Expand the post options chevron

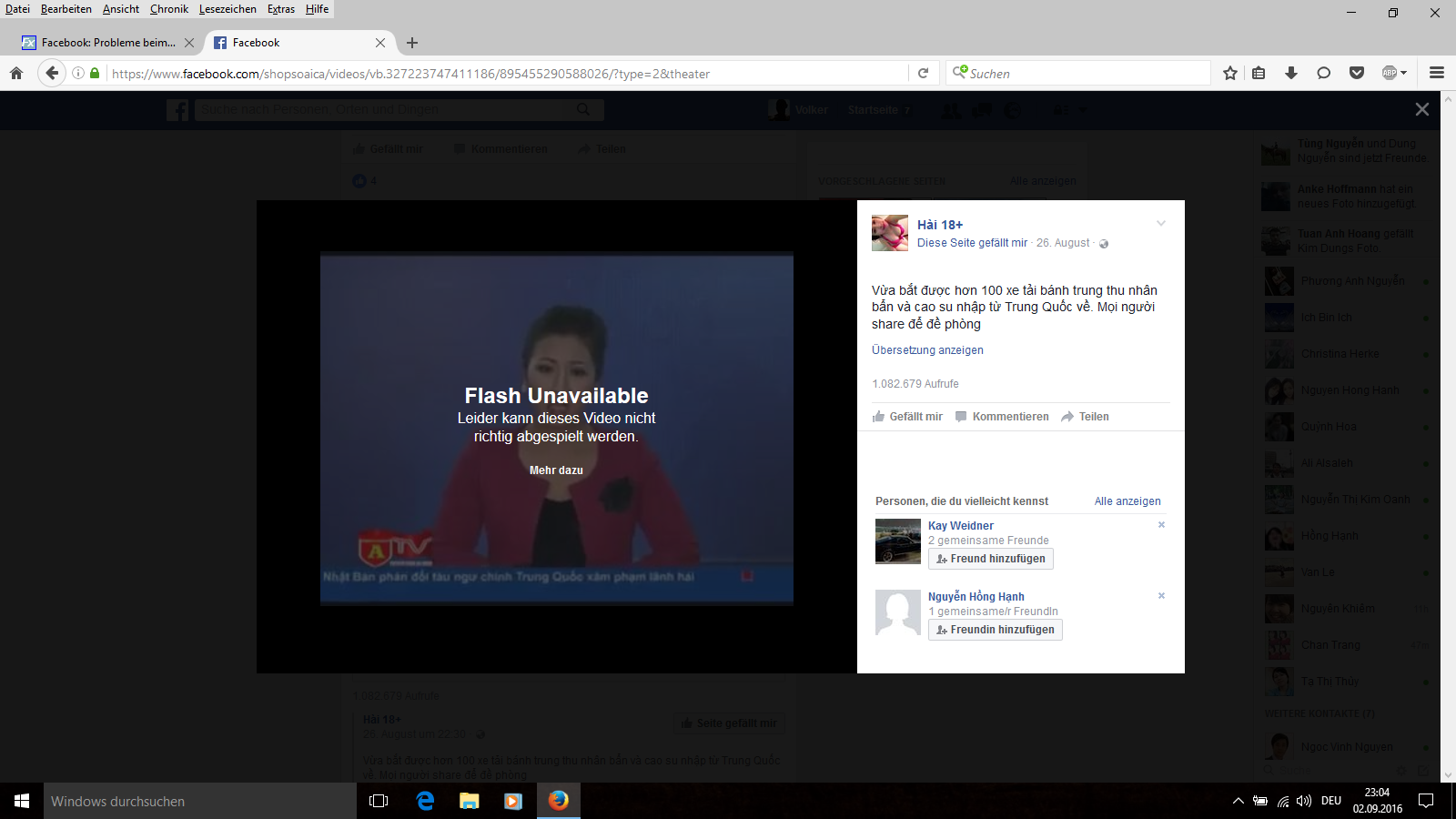point(1161,224)
